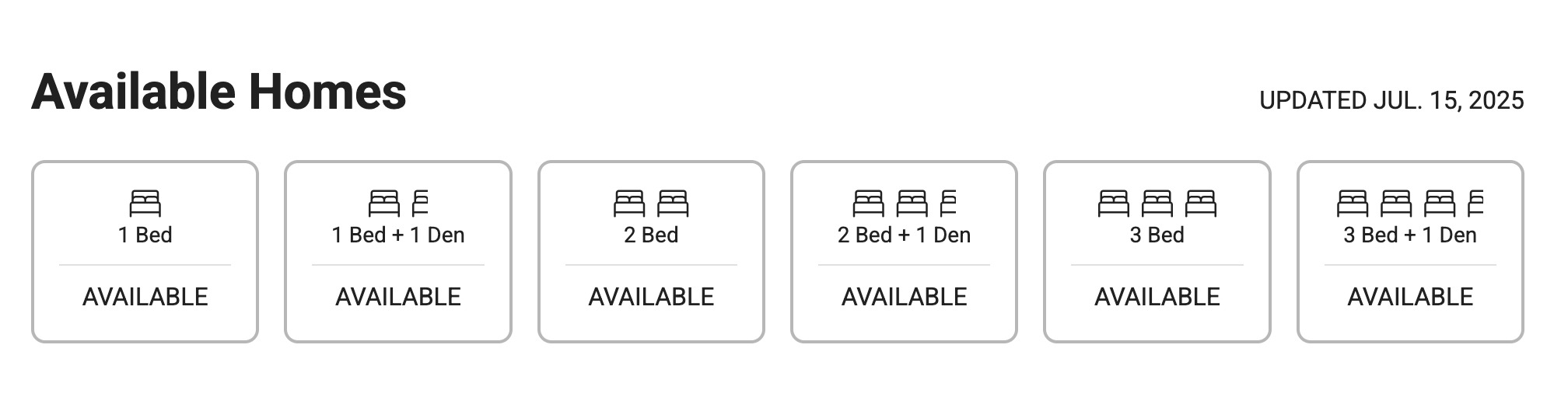
Task: Choose the 2 Bed label
Action: 651,235
